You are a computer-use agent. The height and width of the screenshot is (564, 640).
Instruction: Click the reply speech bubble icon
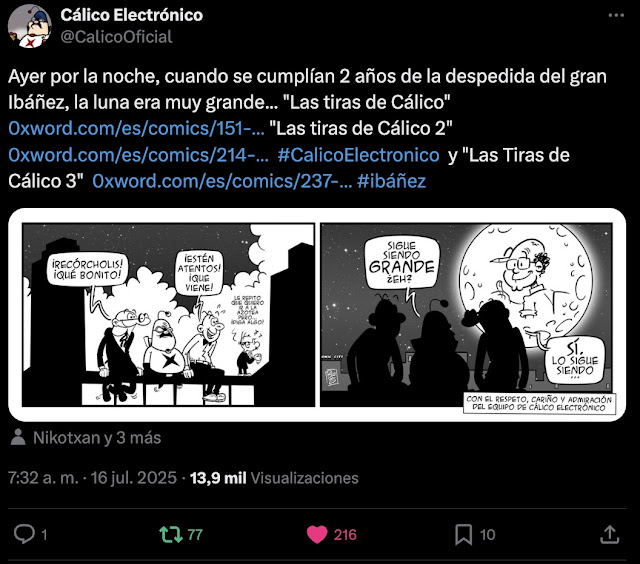[24, 534]
